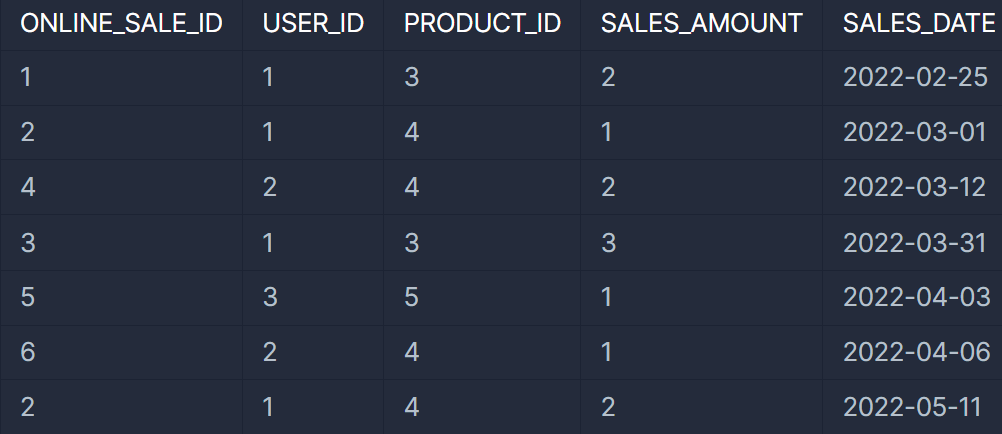This screenshot has height=434, width=1002.
Task: Select the SALES_AMOUNT column header
Action: tap(702, 24)
